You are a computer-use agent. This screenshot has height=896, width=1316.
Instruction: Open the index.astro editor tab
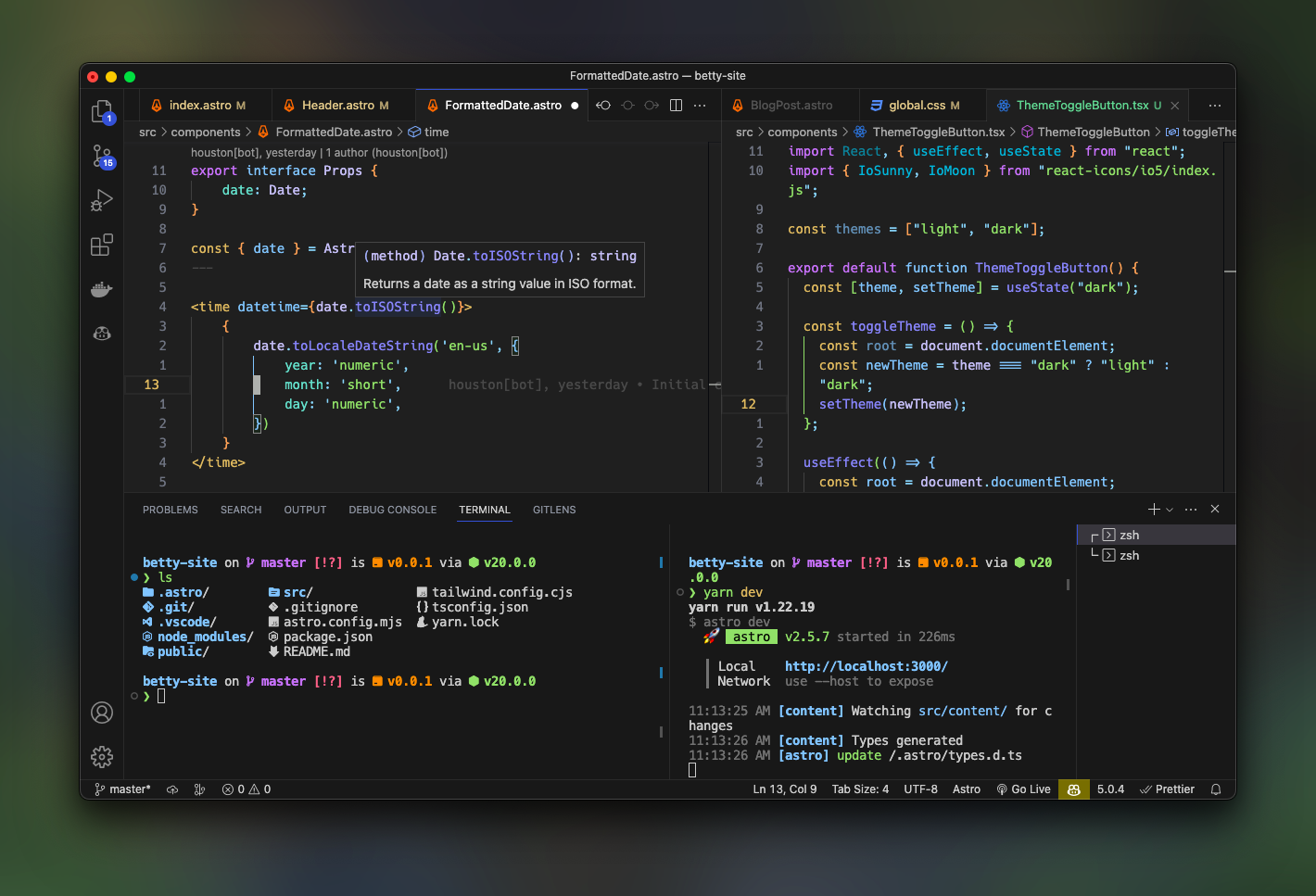tap(206, 106)
